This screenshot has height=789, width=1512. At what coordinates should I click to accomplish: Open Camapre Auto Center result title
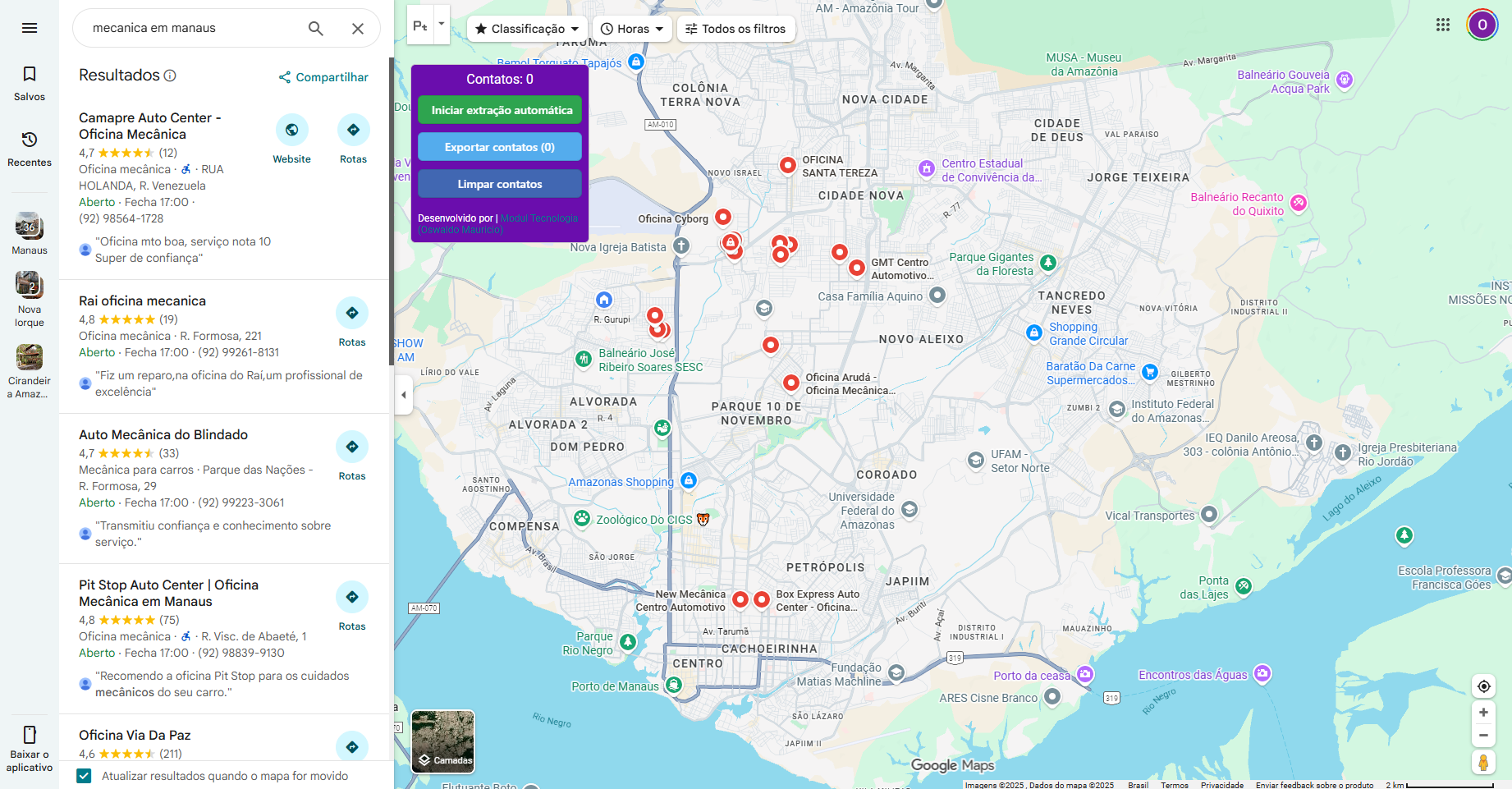(149, 126)
